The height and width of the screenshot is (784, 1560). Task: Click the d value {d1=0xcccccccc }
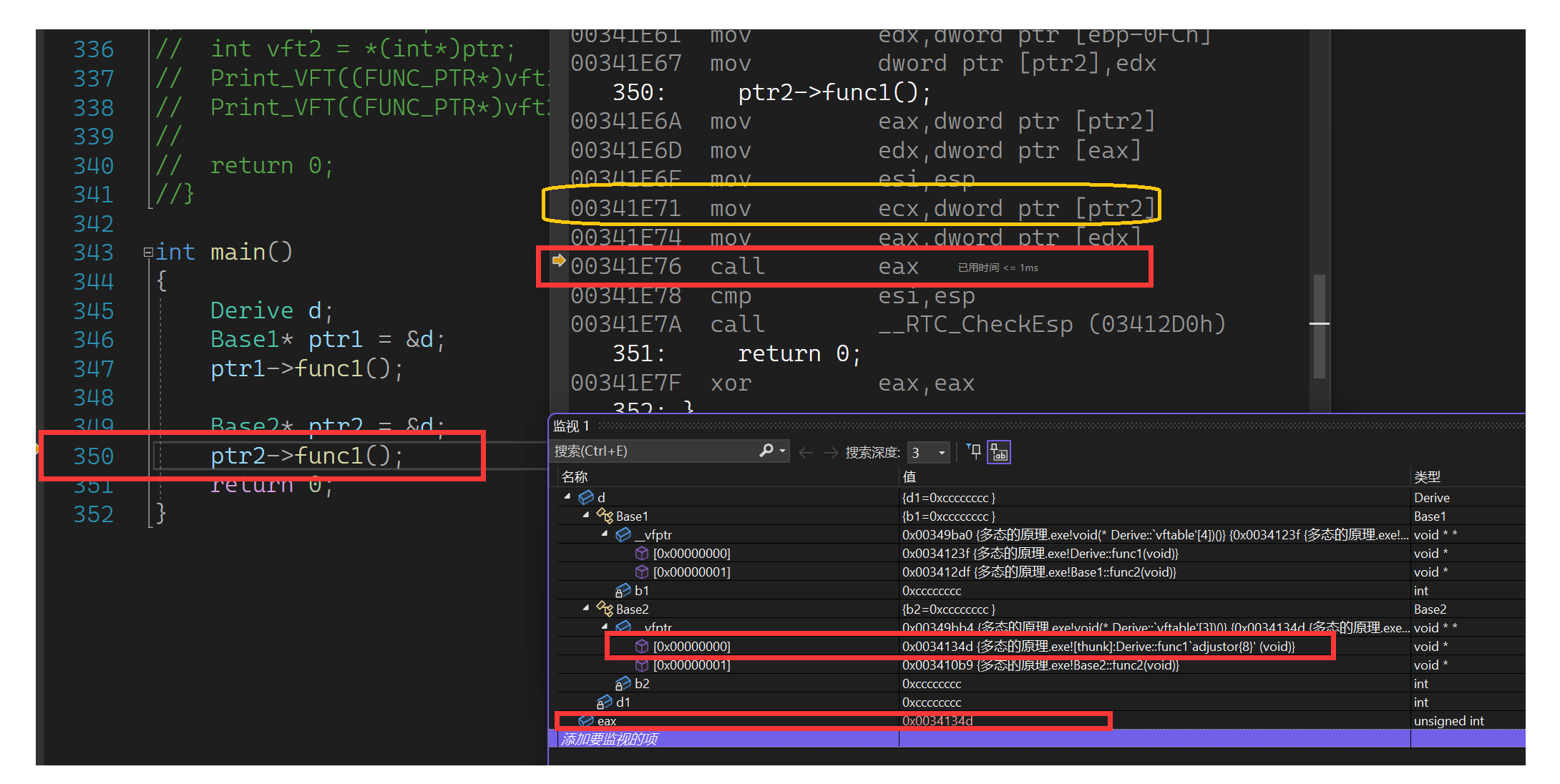(x=949, y=497)
